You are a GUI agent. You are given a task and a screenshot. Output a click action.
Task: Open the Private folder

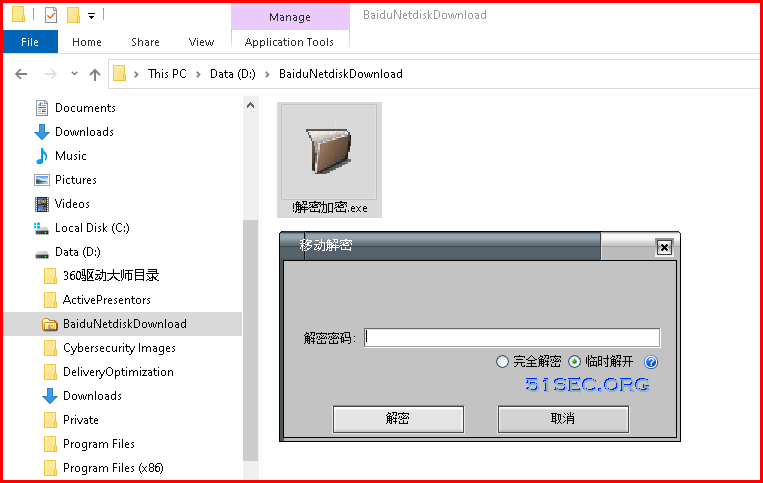(81, 420)
